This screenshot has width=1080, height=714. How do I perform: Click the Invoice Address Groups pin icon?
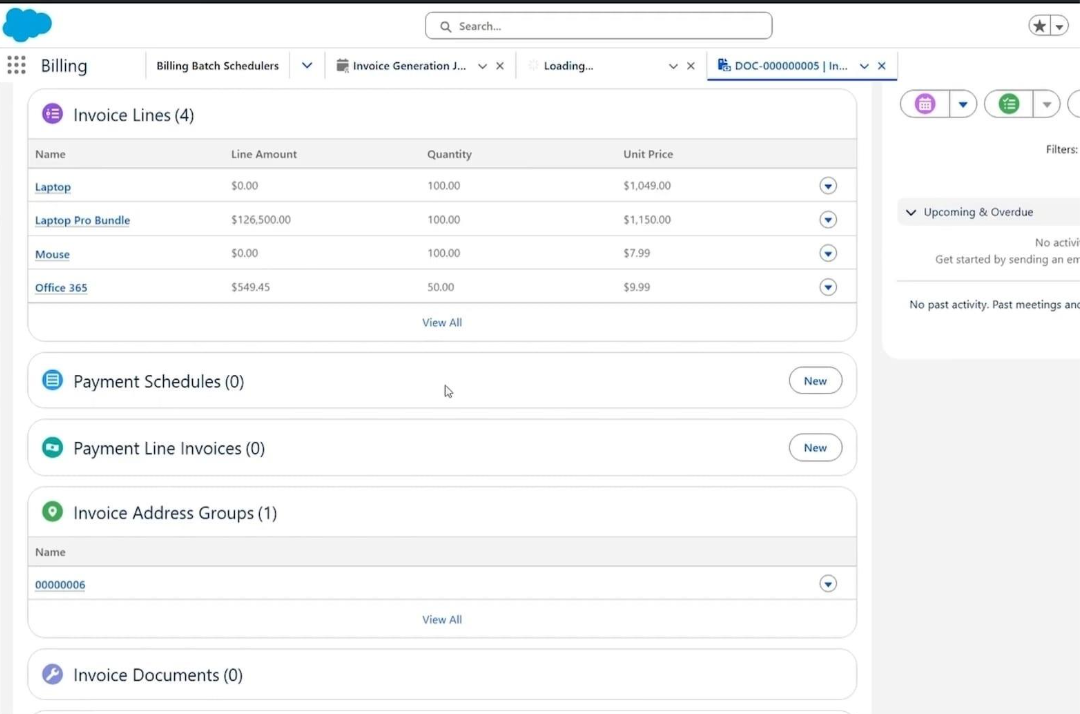[x=52, y=512]
